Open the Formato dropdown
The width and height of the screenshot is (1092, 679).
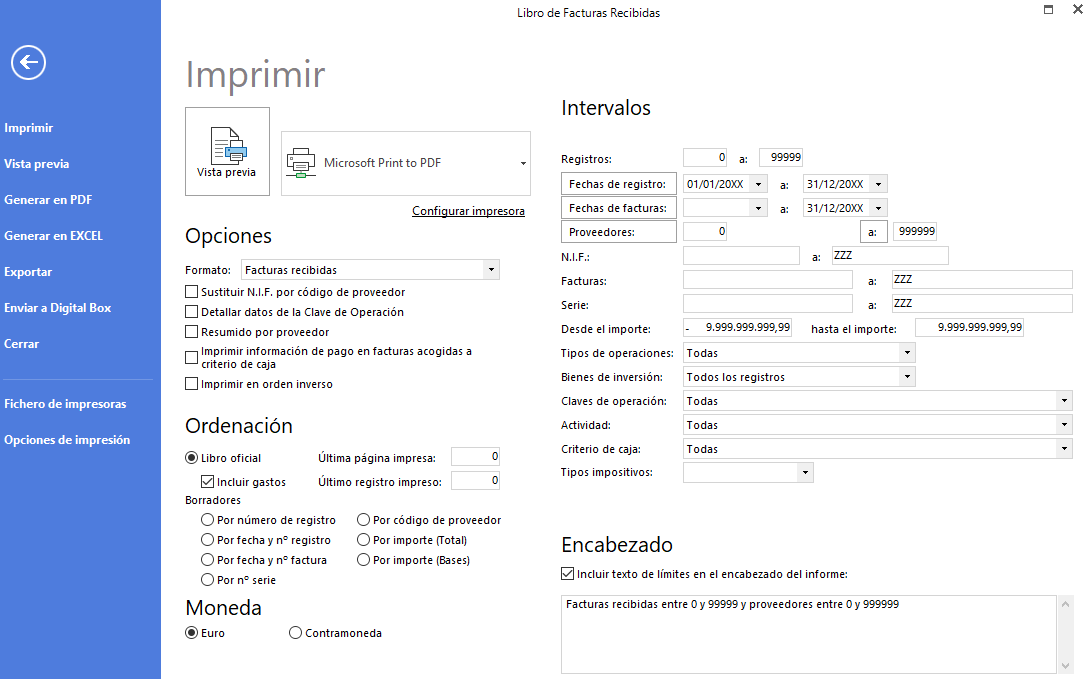(492, 270)
